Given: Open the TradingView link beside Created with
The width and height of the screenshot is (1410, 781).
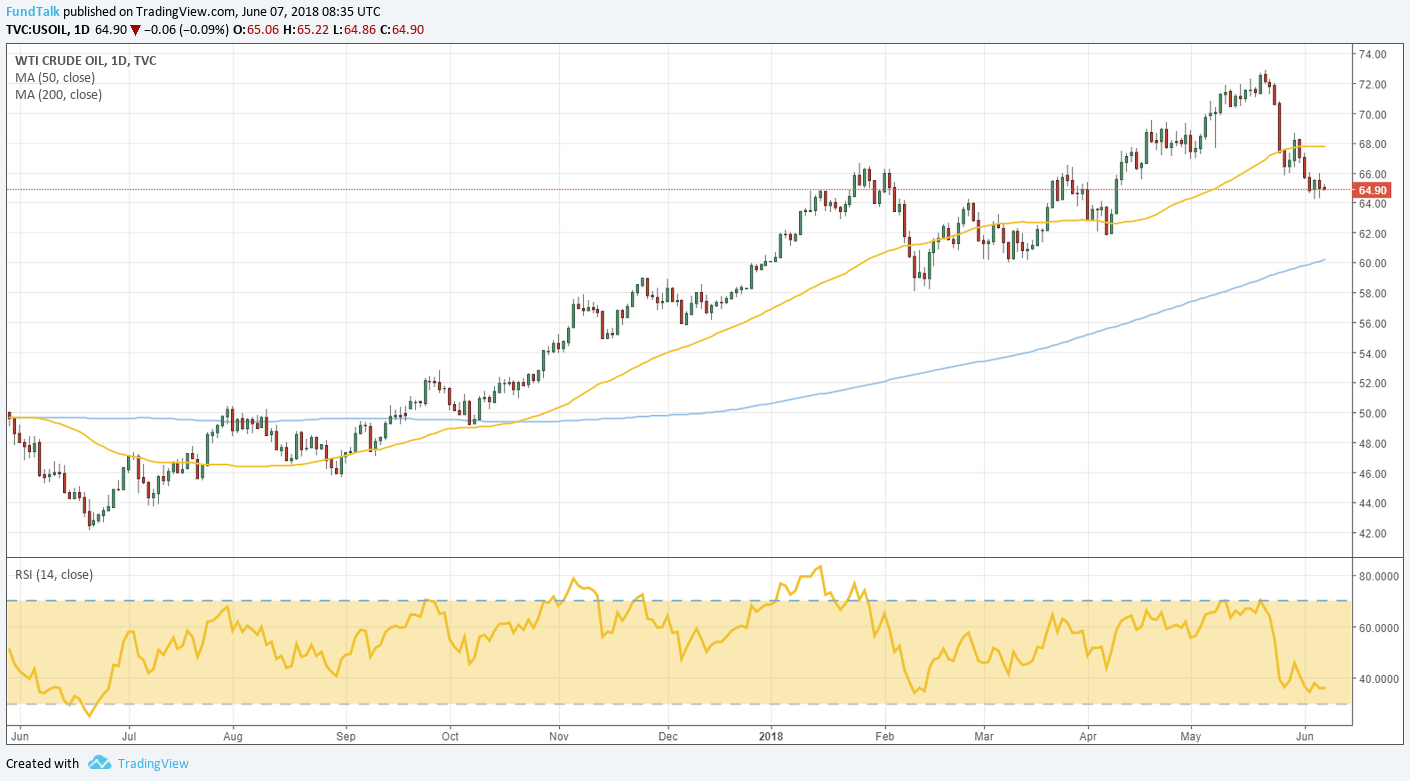Looking at the screenshot, I should click(x=152, y=763).
